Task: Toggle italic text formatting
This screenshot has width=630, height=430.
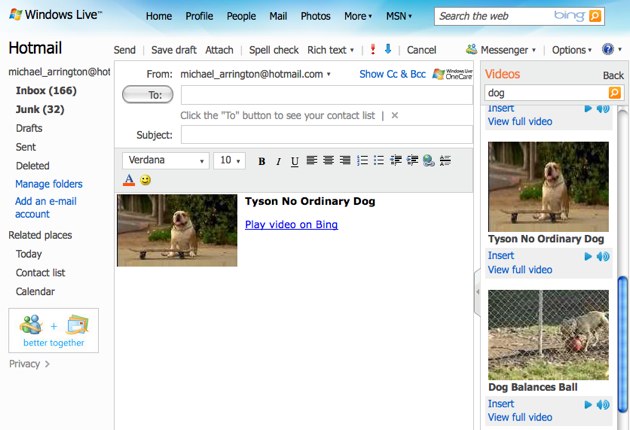Action: click(278, 161)
